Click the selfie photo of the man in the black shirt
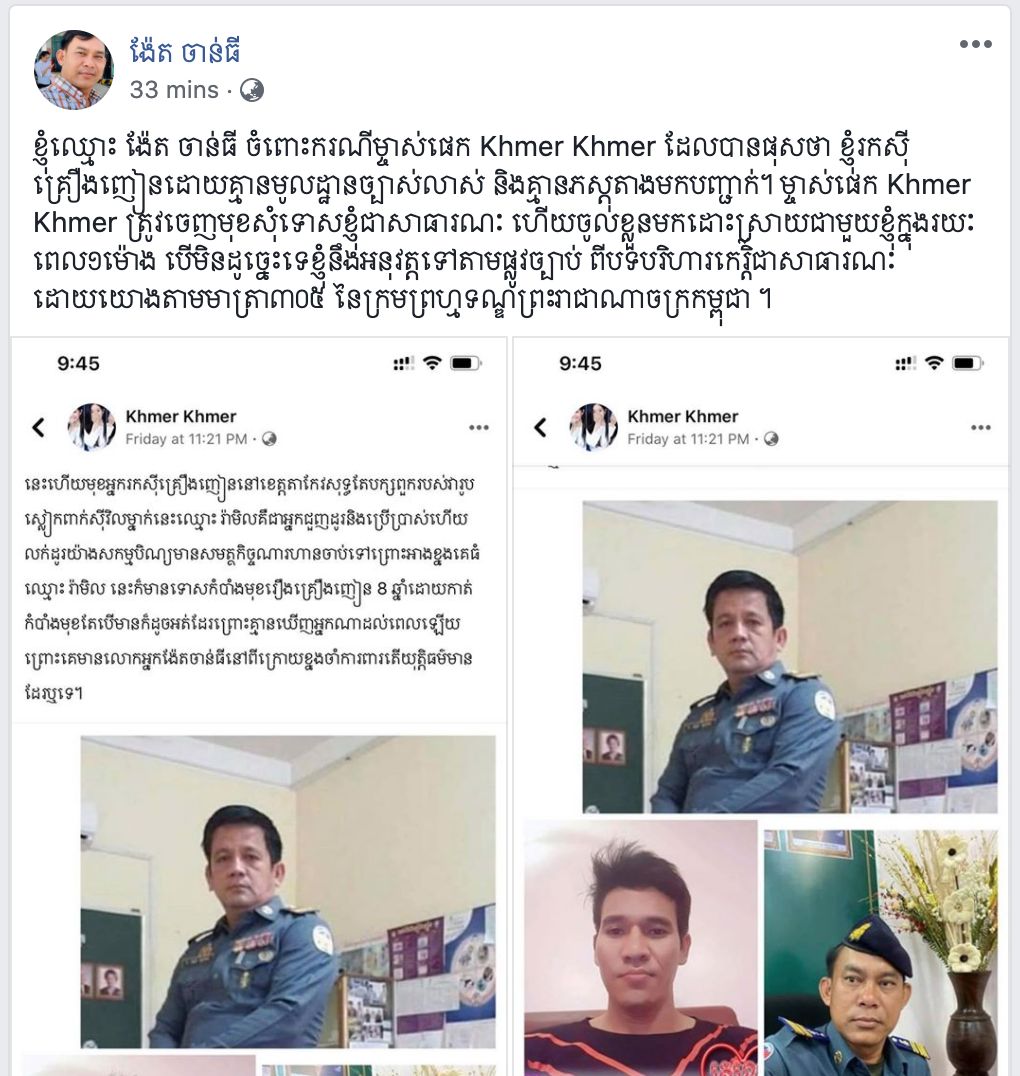The width and height of the screenshot is (1020, 1076). [640, 948]
